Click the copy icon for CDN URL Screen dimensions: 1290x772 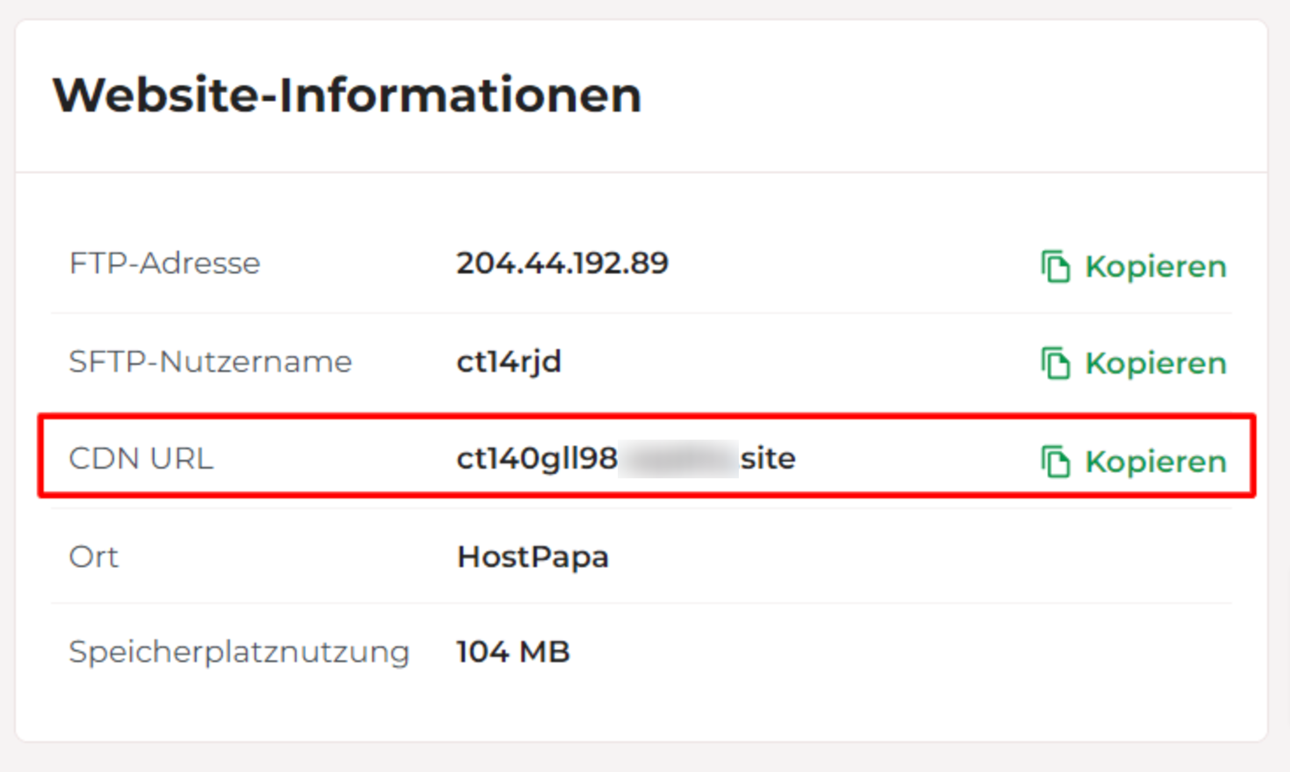tap(1055, 461)
